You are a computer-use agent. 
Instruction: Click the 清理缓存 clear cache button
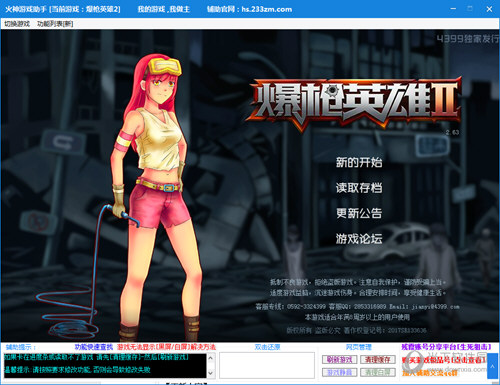pyautogui.click(x=378, y=360)
